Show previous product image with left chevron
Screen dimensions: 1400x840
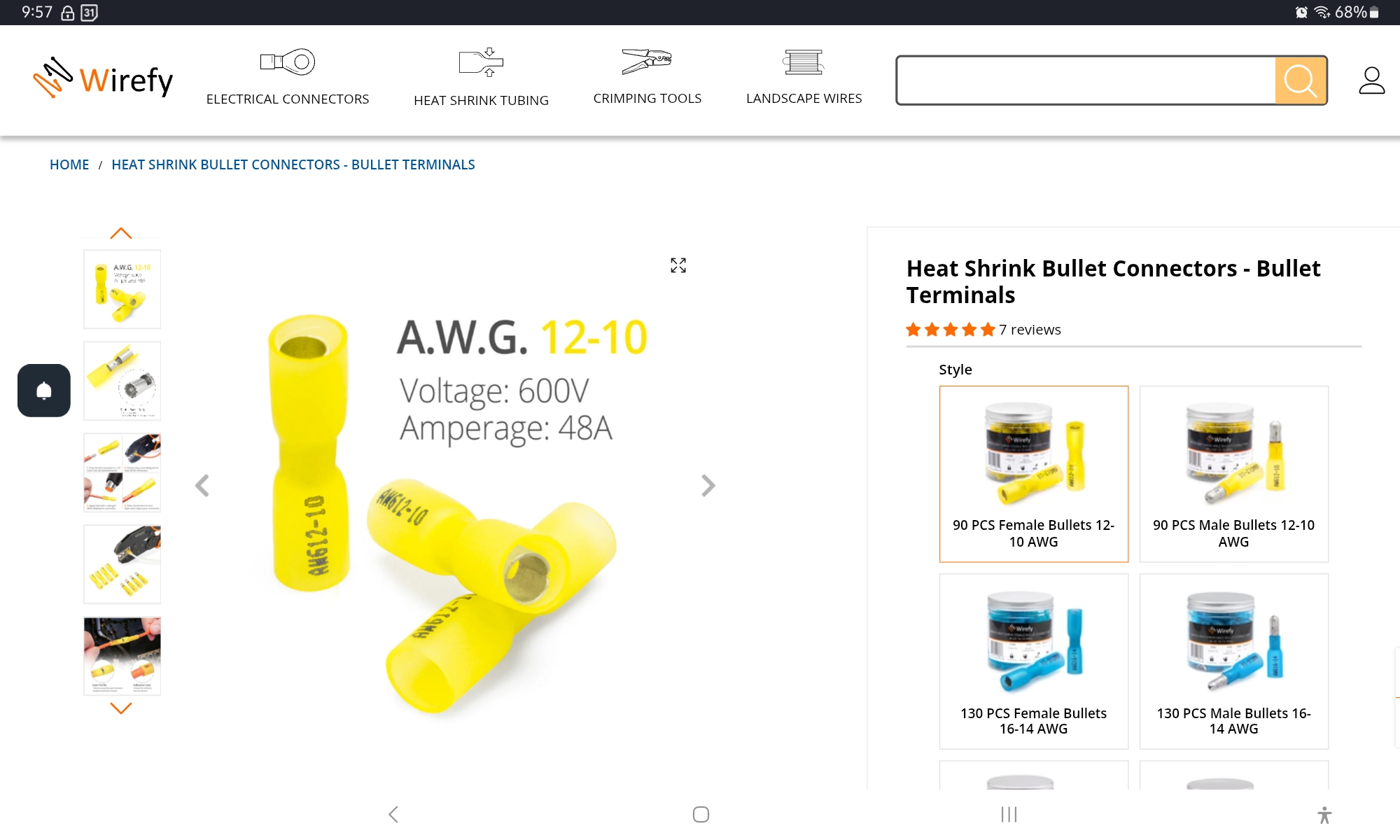202,485
